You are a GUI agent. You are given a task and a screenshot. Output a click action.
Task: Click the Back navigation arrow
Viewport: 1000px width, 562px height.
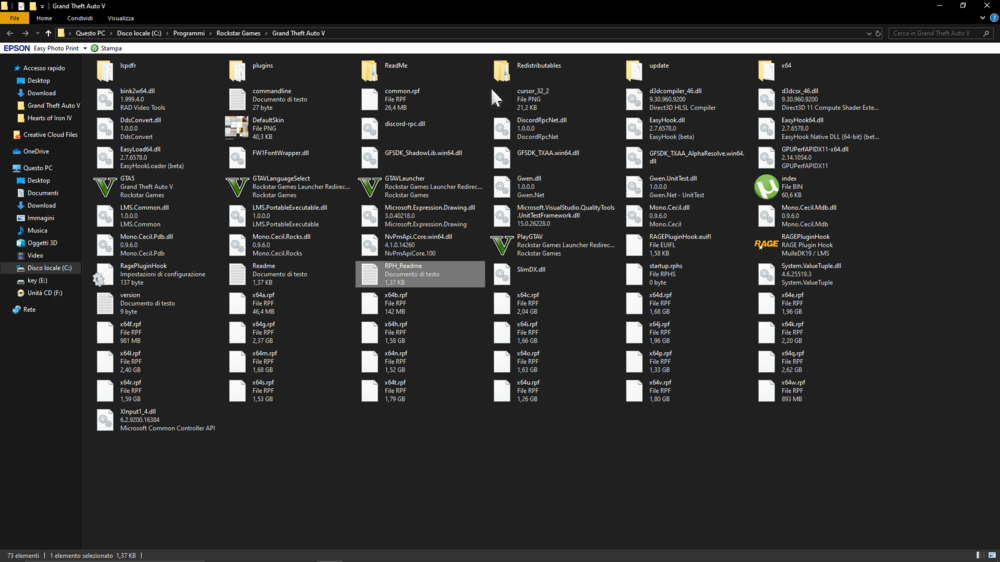[x=10, y=33]
